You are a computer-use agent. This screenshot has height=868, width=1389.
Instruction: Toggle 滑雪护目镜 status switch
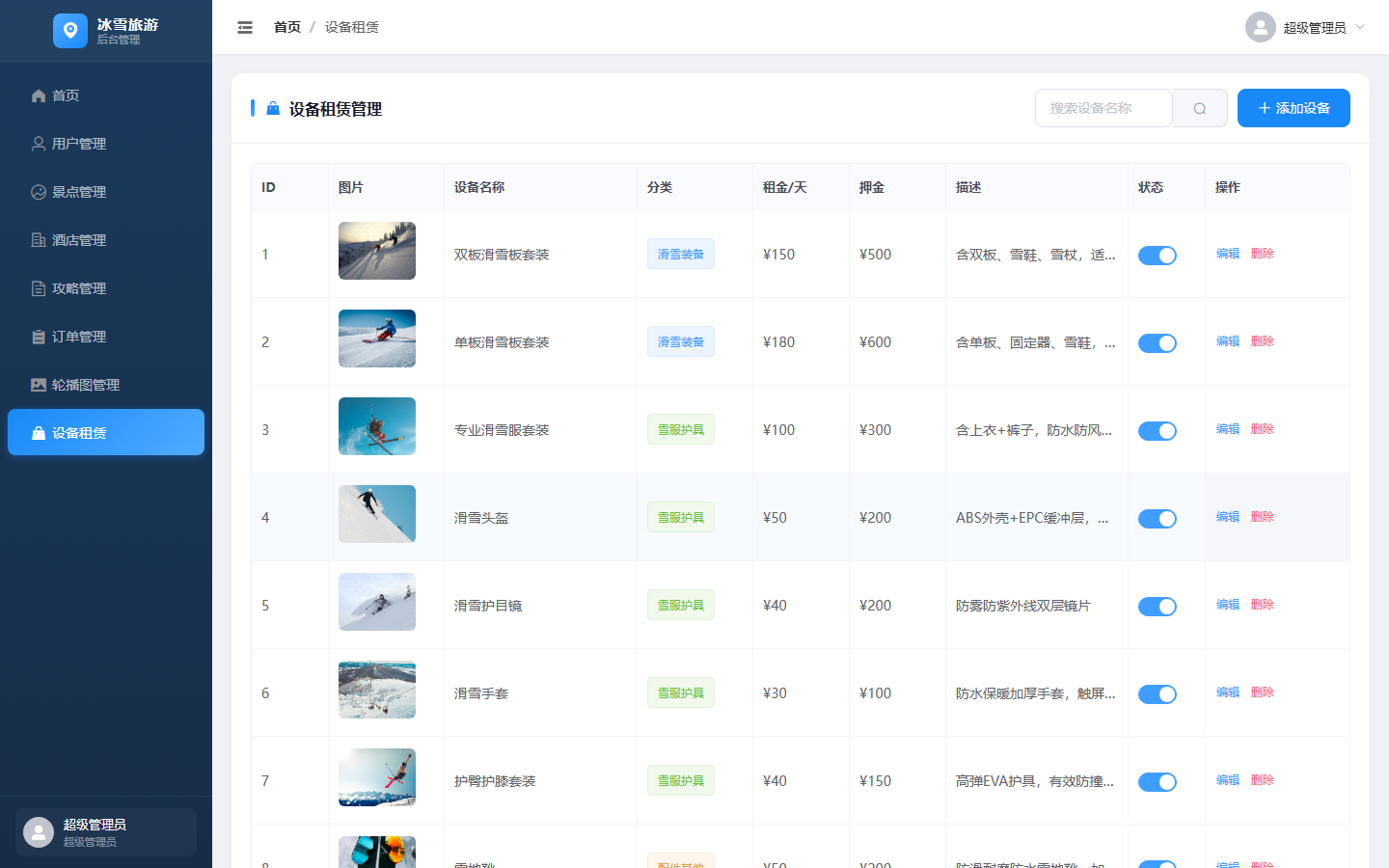[x=1157, y=607]
